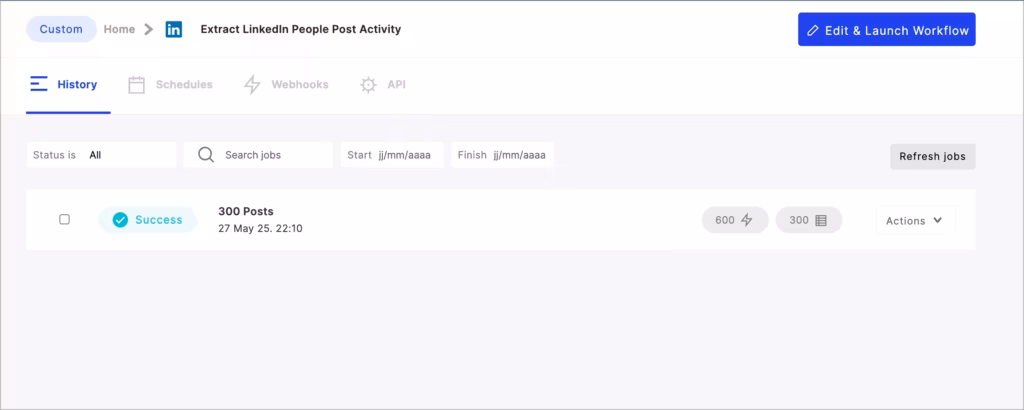The image size is (1024, 410).
Task: Click the Custom tag pill
Action: [x=61, y=29]
